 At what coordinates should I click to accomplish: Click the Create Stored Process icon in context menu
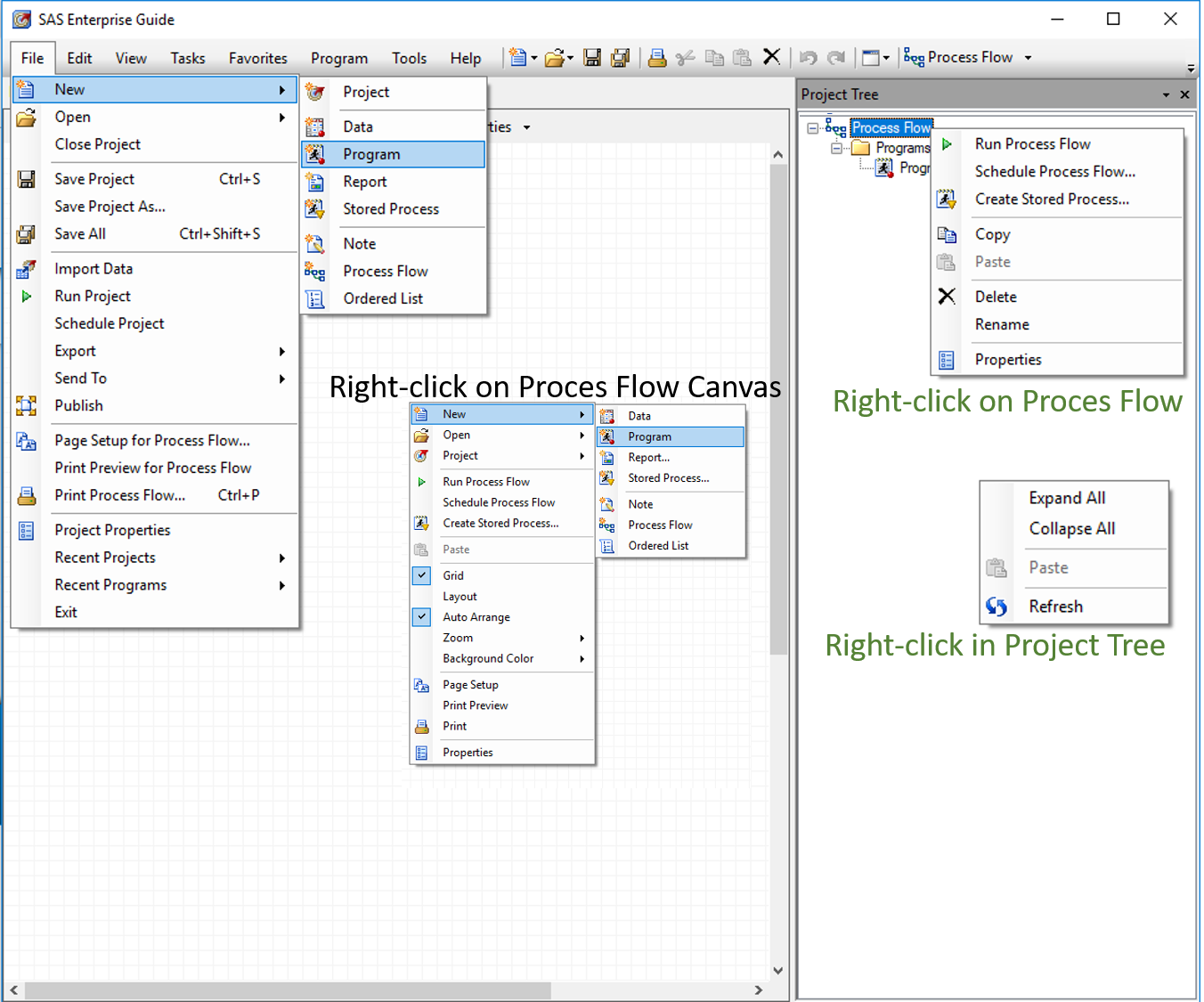[947, 199]
